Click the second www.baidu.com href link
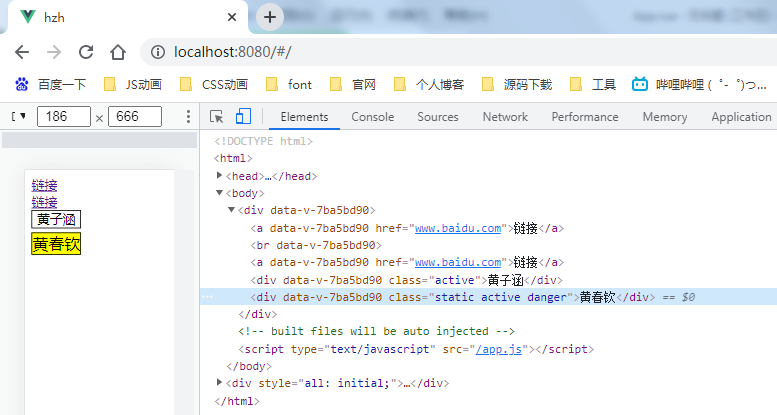This screenshot has width=777, height=415. point(457,262)
